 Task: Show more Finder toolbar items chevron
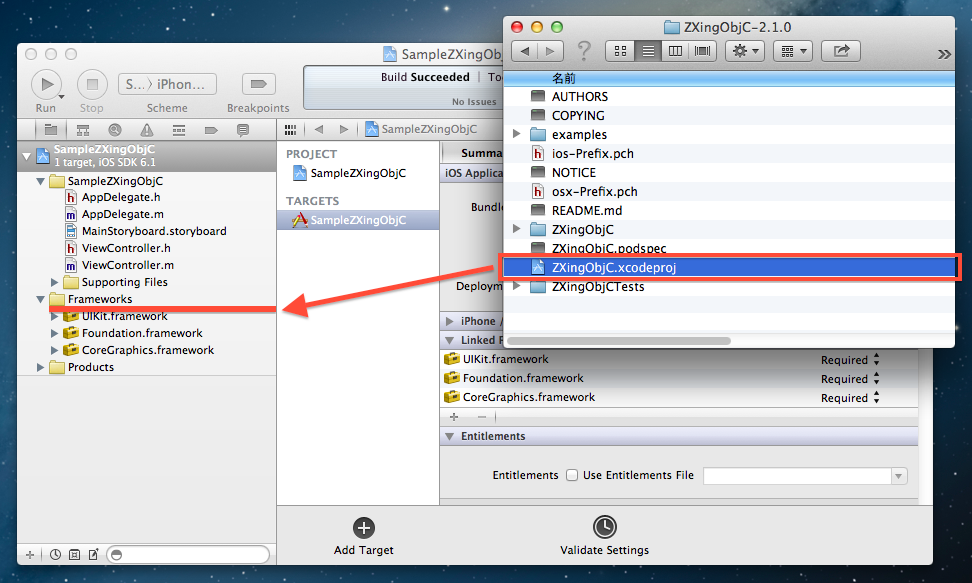click(x=944, y=54)
